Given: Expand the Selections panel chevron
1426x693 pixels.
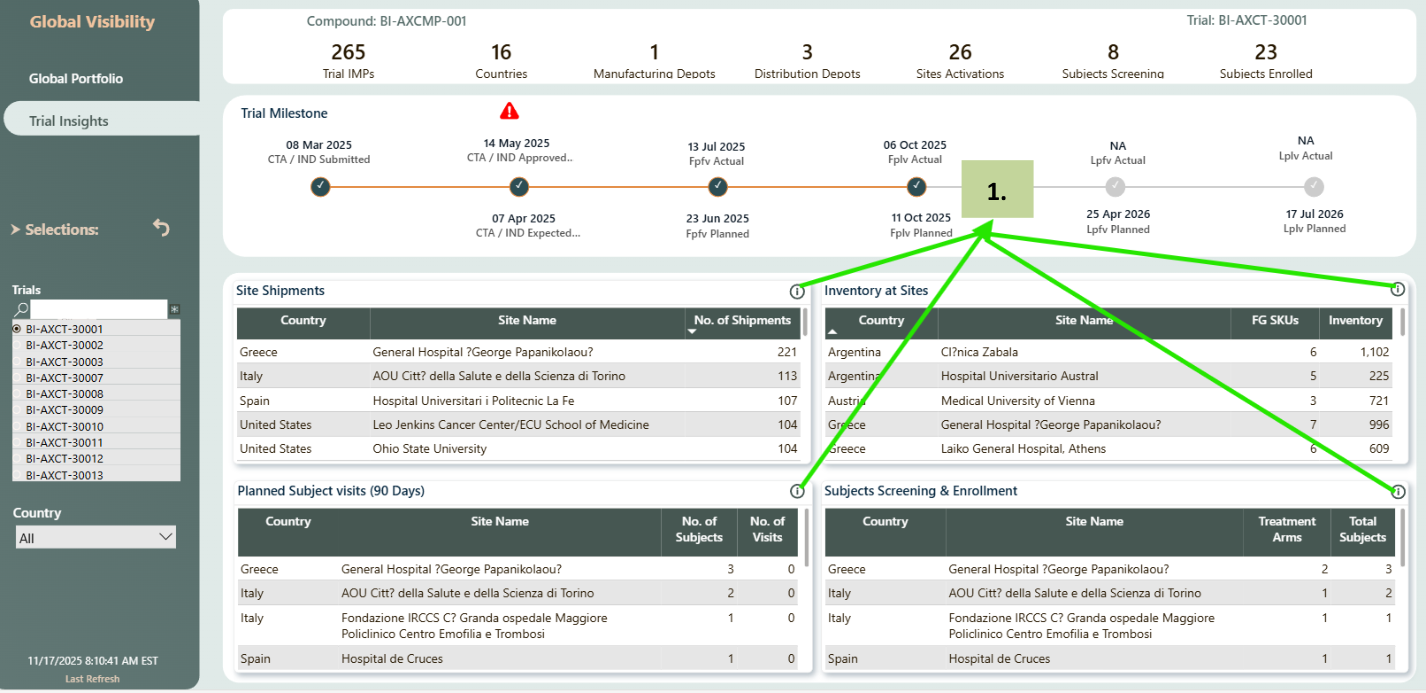Looking at the screenshot, I should pos(15,230).
